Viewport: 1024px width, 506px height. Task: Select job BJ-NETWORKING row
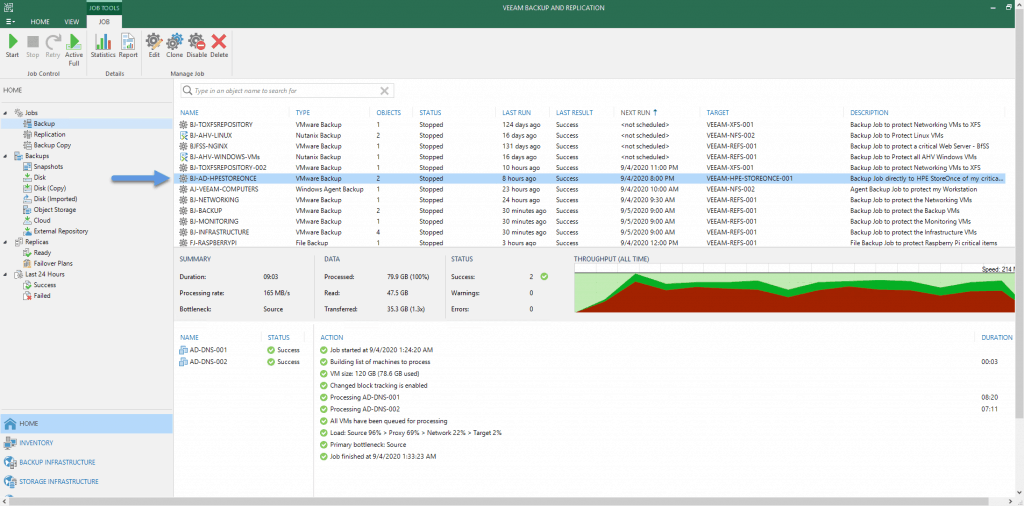pos(590,200)
